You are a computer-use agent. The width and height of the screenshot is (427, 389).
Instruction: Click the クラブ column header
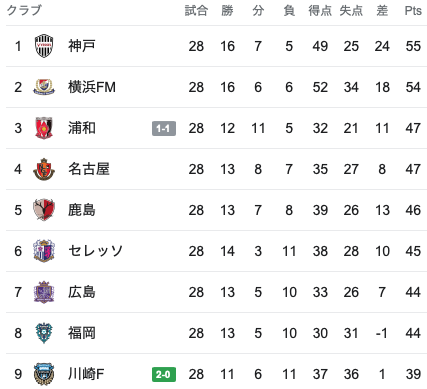pyautogui.click(x=24, y=10)
